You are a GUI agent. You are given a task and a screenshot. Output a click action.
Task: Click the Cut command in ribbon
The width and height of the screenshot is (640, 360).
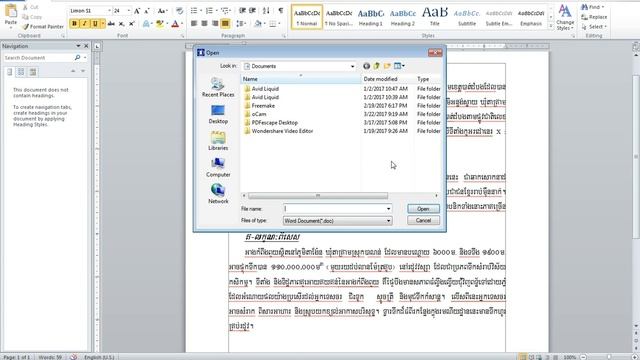click(30, 7)
